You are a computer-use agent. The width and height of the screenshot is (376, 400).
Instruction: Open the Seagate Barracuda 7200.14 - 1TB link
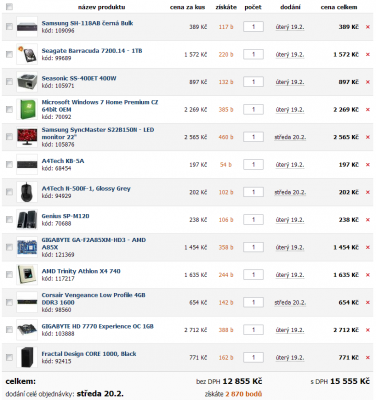(x=92, y=51)
